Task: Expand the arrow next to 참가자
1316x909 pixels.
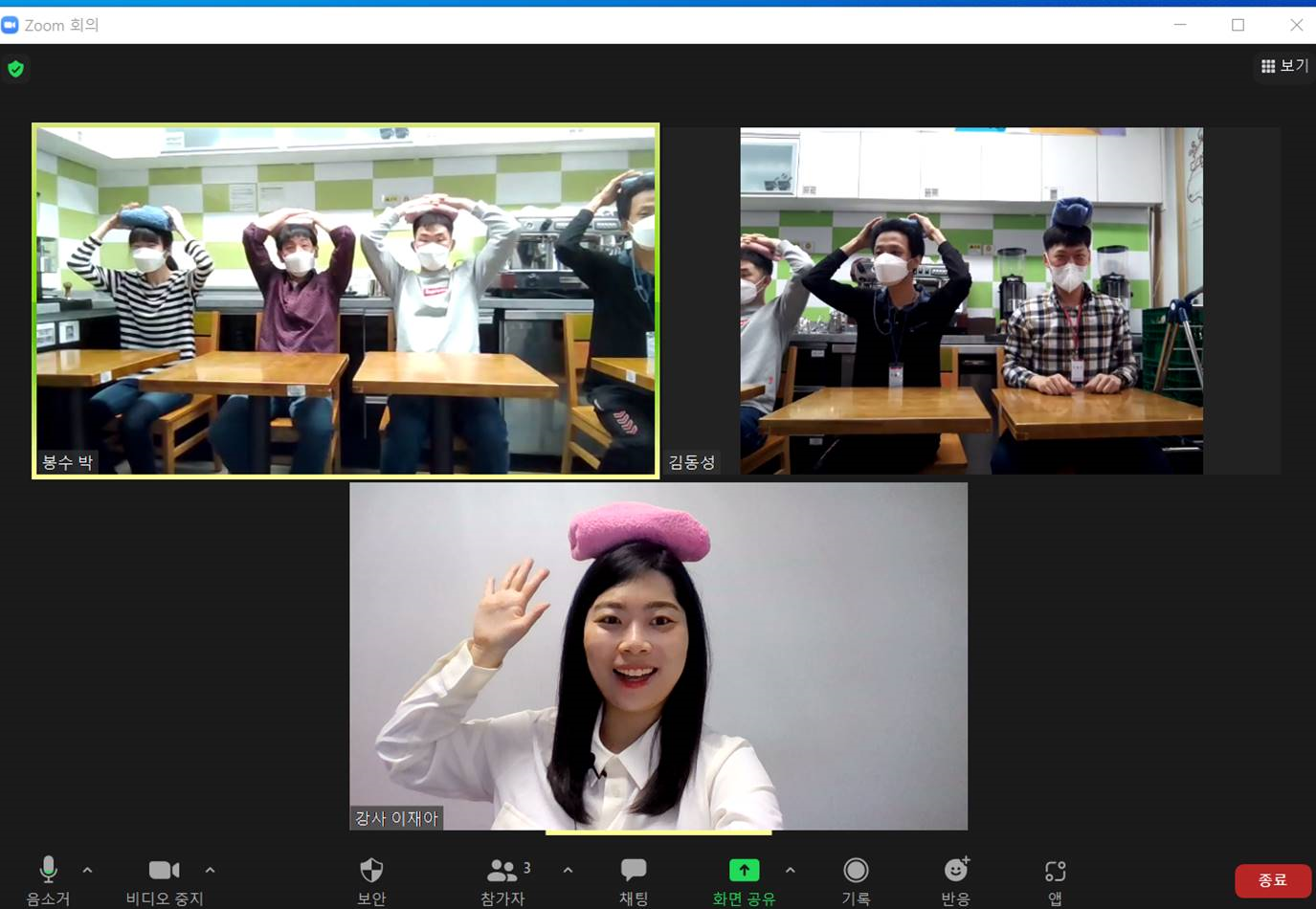Action: coord(568,870)
